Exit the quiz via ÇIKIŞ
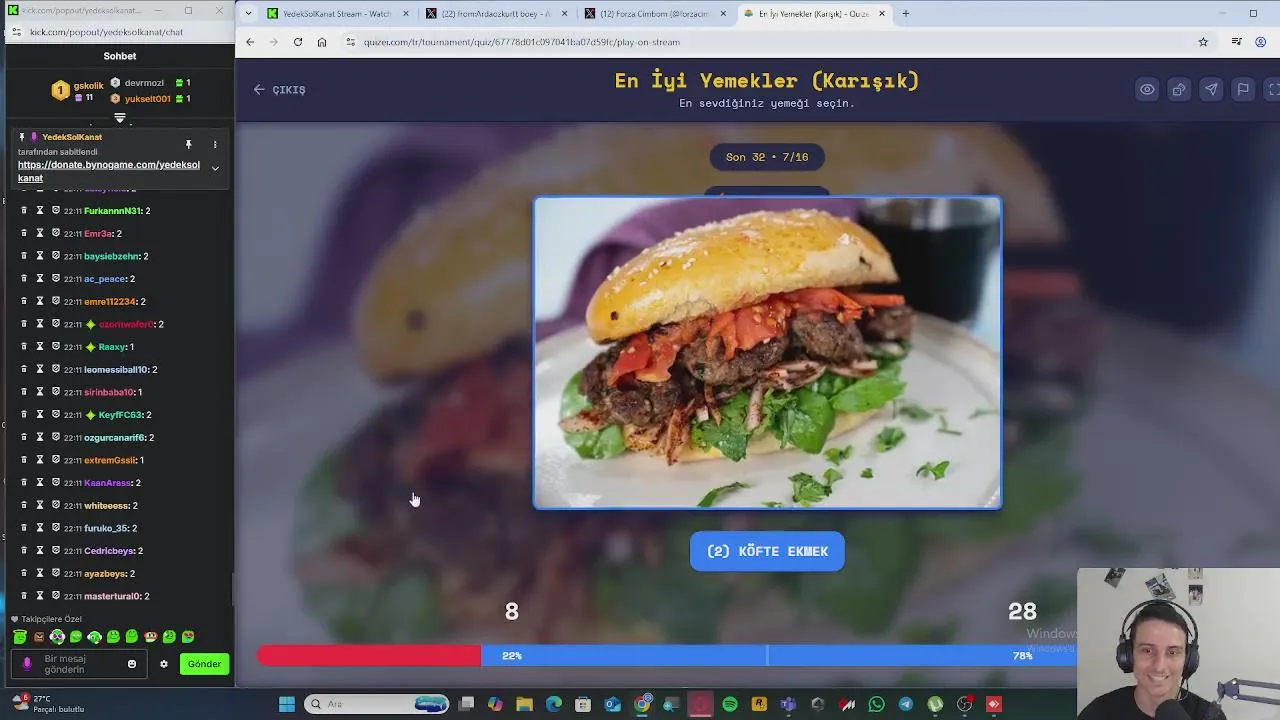This screenshot has height=720, width=1280. click(x=279, y=89)
